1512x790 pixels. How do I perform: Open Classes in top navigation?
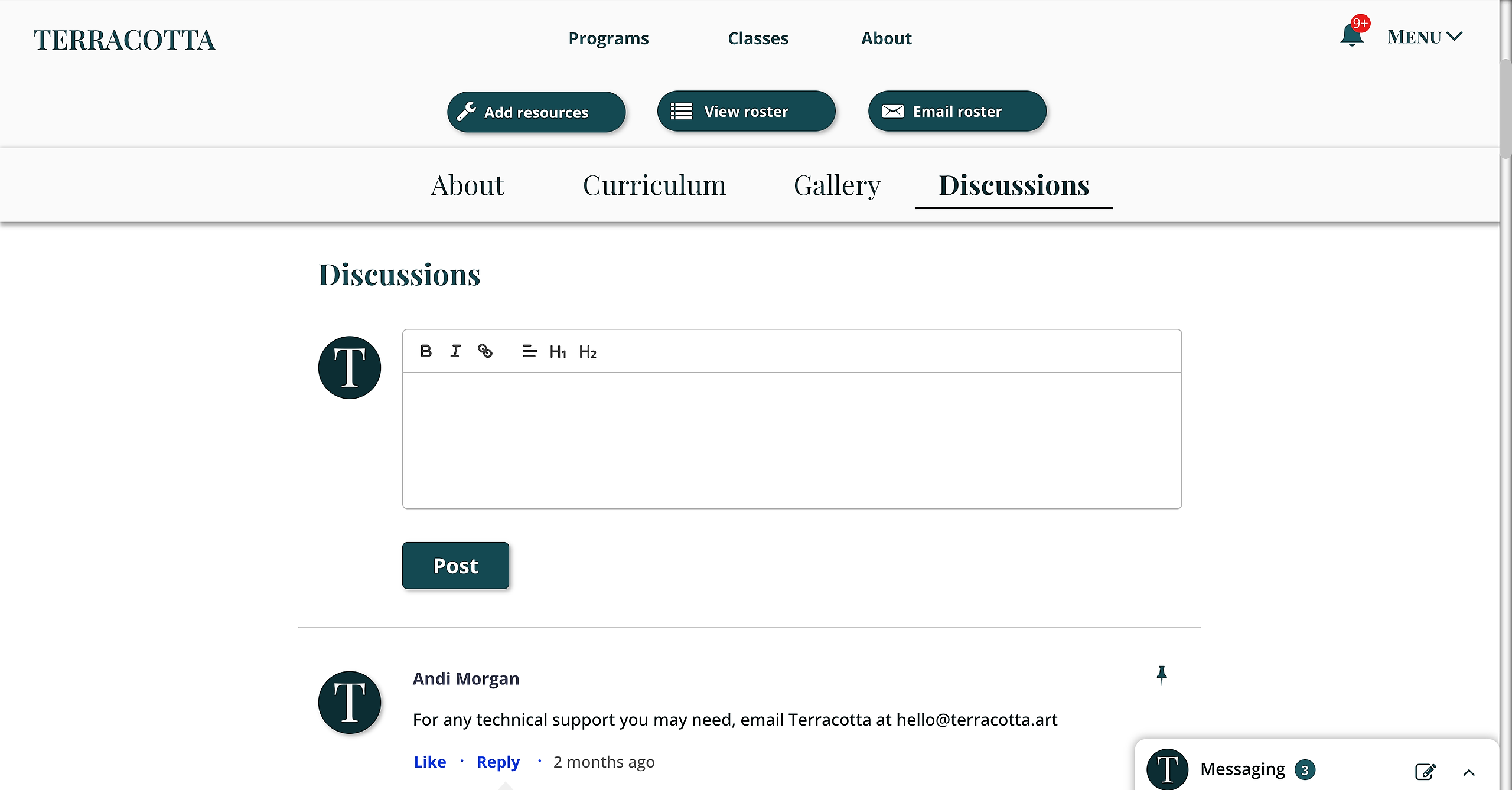758,38
